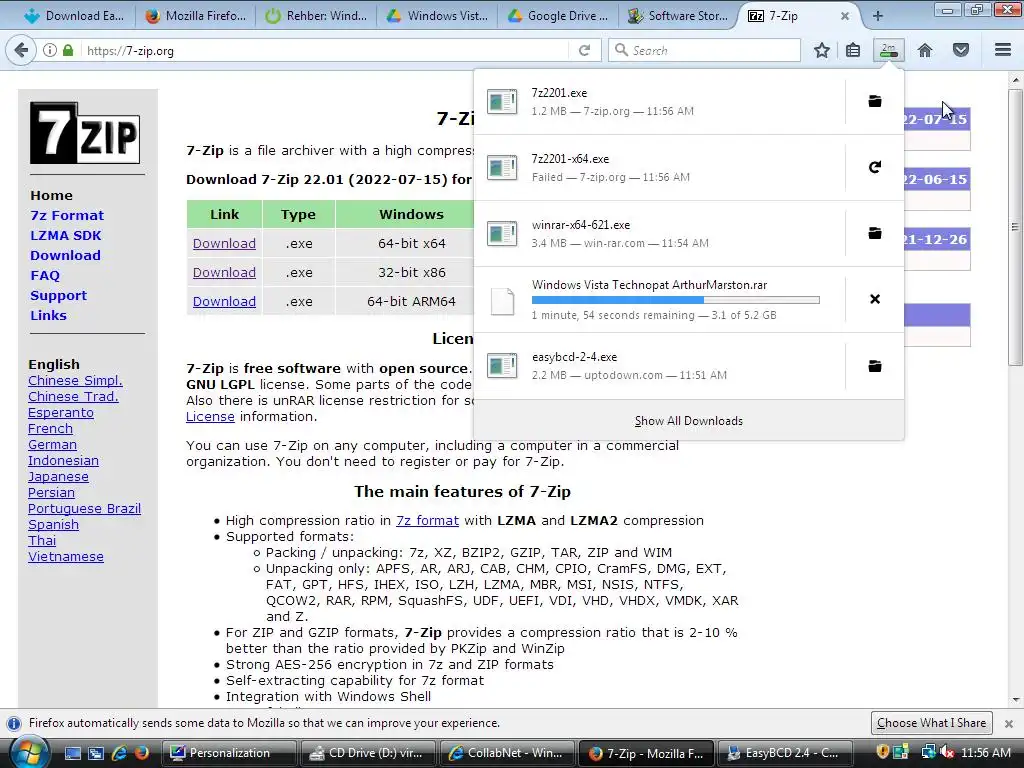The width and height of the screenshot is (1024, 768).
Task: Switch to the Windows Vist... tab
Action: pos(438,16)
